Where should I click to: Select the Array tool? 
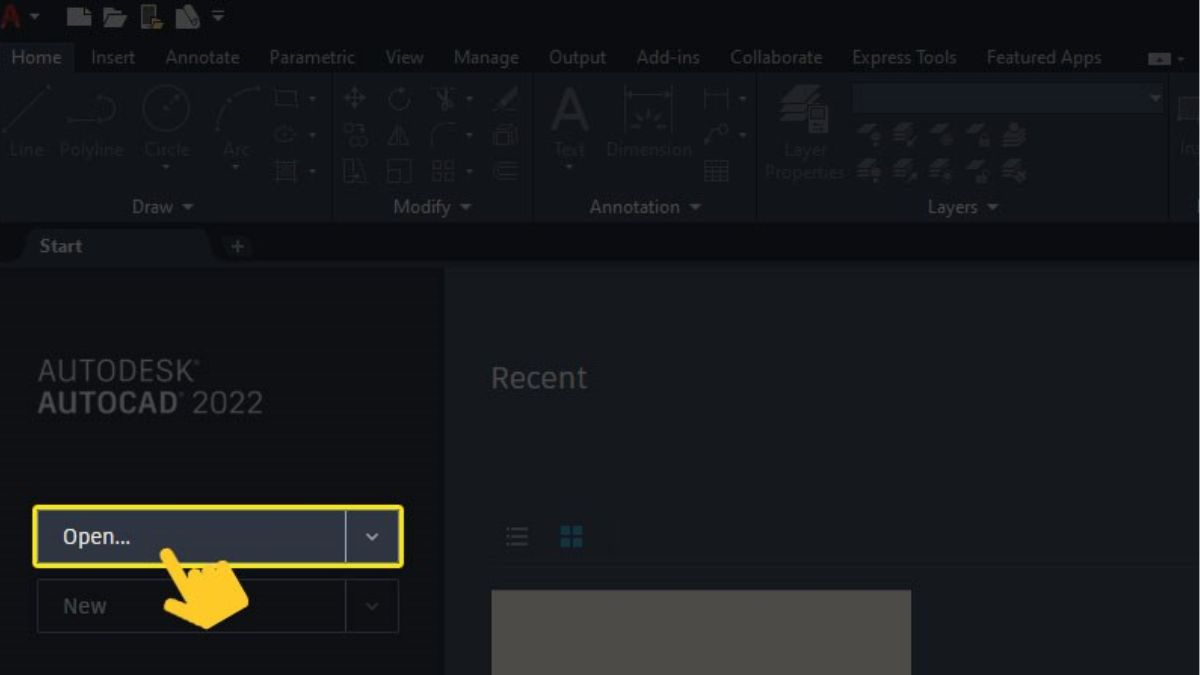click(x=443, y=171)
